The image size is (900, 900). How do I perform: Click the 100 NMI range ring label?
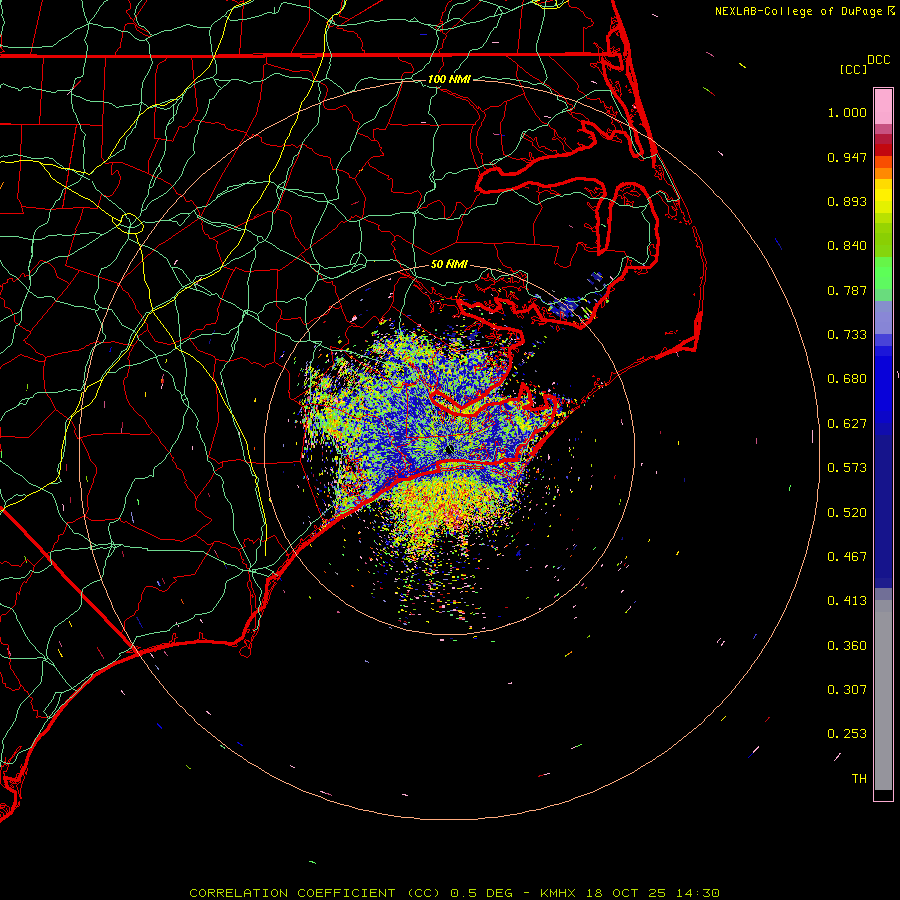(449, 79)
